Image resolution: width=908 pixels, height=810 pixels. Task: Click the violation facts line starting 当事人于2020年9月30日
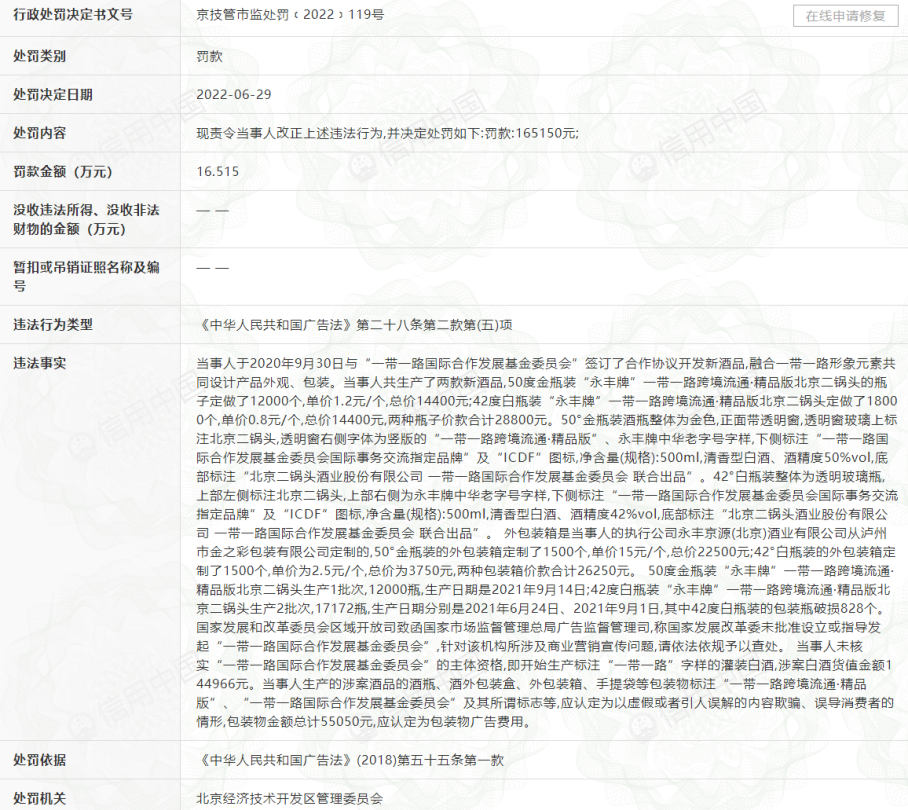tap(546, 363)
